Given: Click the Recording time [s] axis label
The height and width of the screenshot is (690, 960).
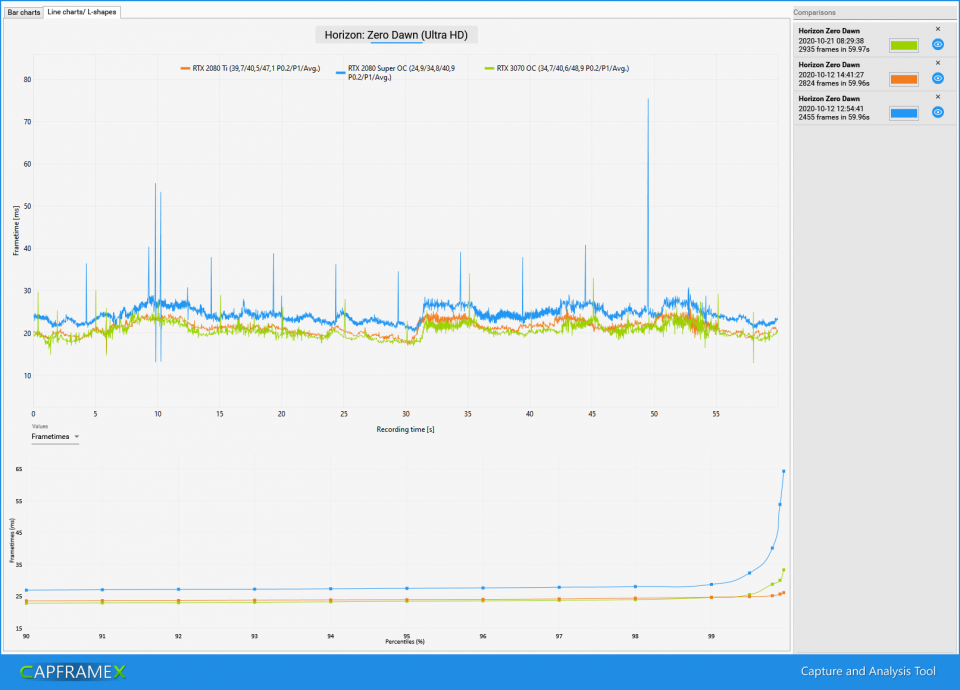Looking at the screenshot, I should tap(405, 429).
